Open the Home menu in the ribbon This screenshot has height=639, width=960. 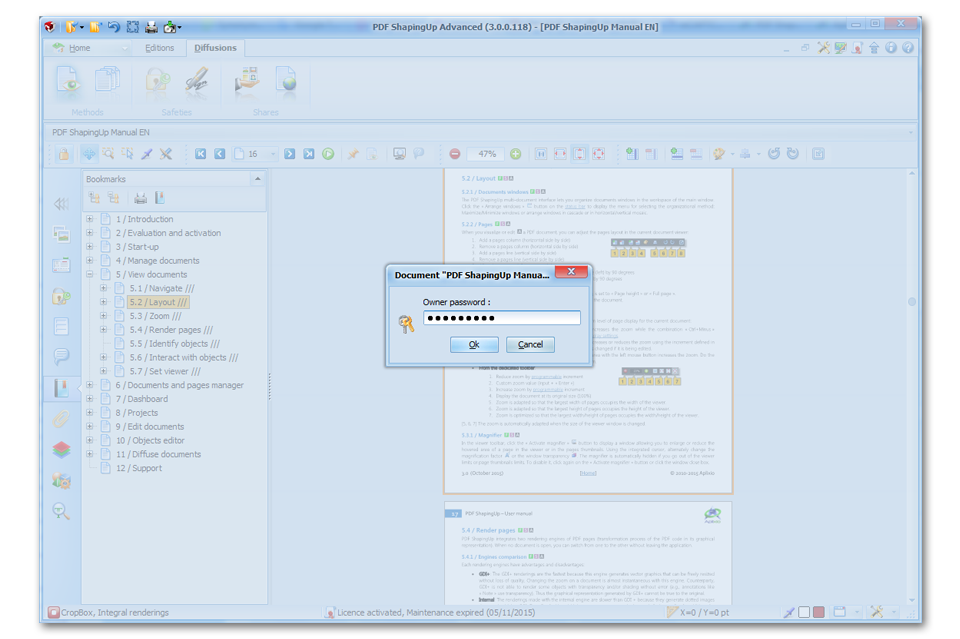[x=79, y=48]
